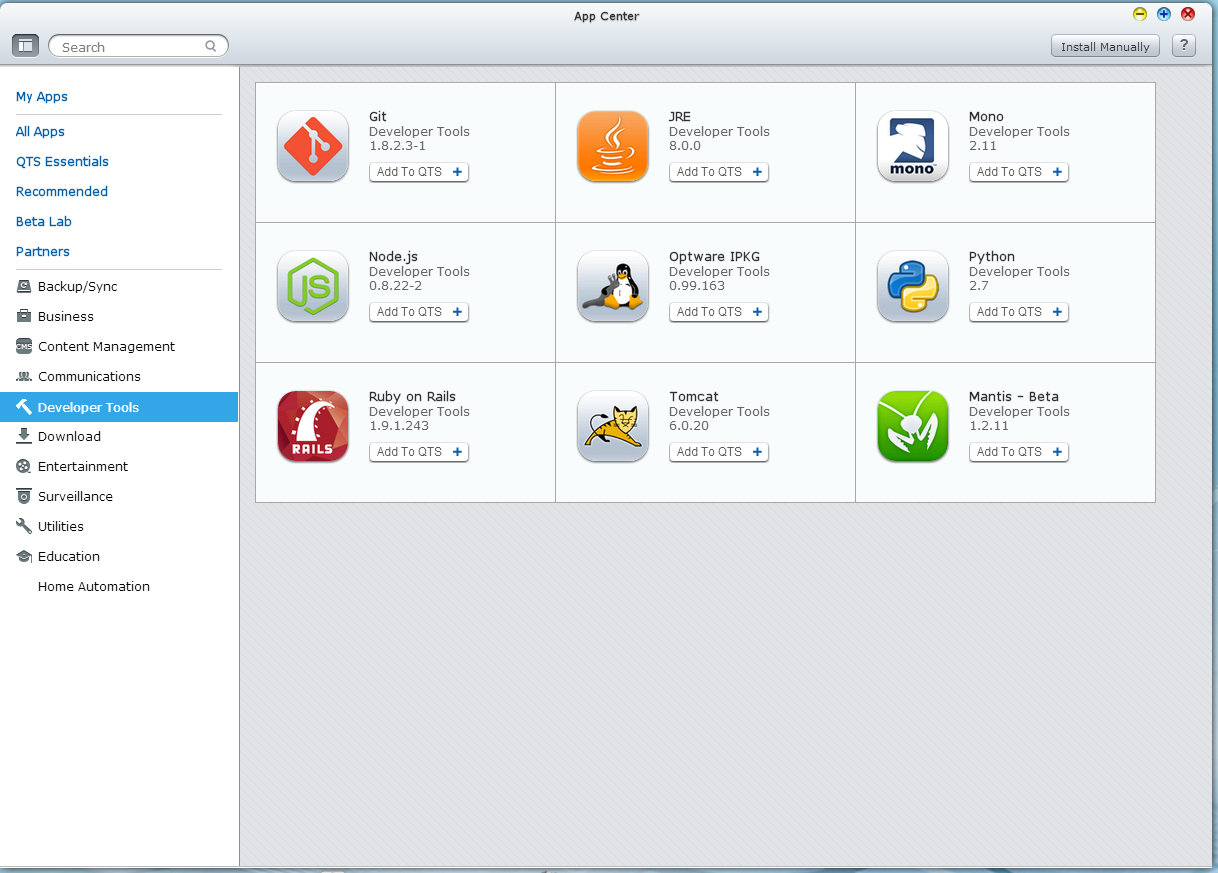Select Home Automation category

[94, 586]
